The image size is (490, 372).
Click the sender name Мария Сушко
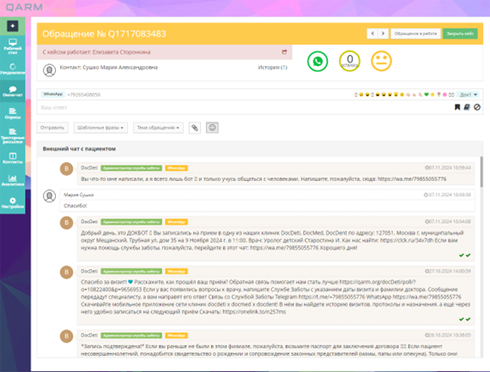point(79,195)
